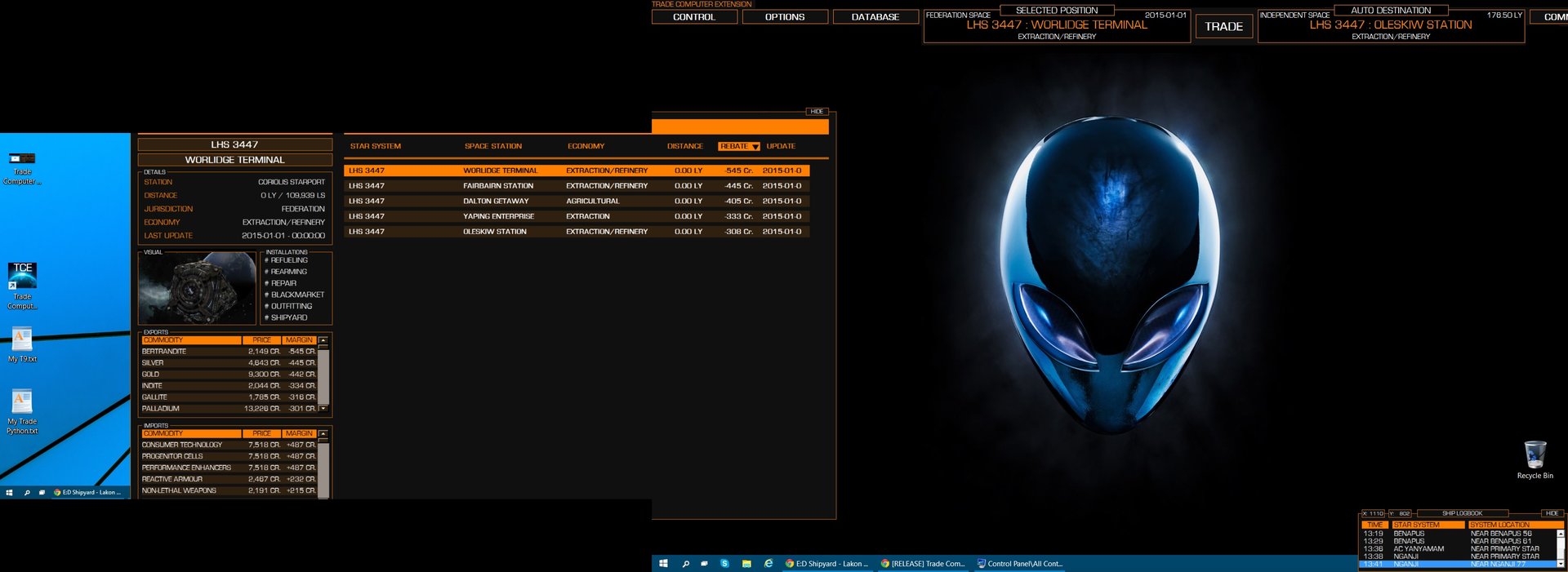This screenshot has width=1568, height=572.
Task: Toggle the OUTFITTING installation marker
Action: tap(288, 306)
